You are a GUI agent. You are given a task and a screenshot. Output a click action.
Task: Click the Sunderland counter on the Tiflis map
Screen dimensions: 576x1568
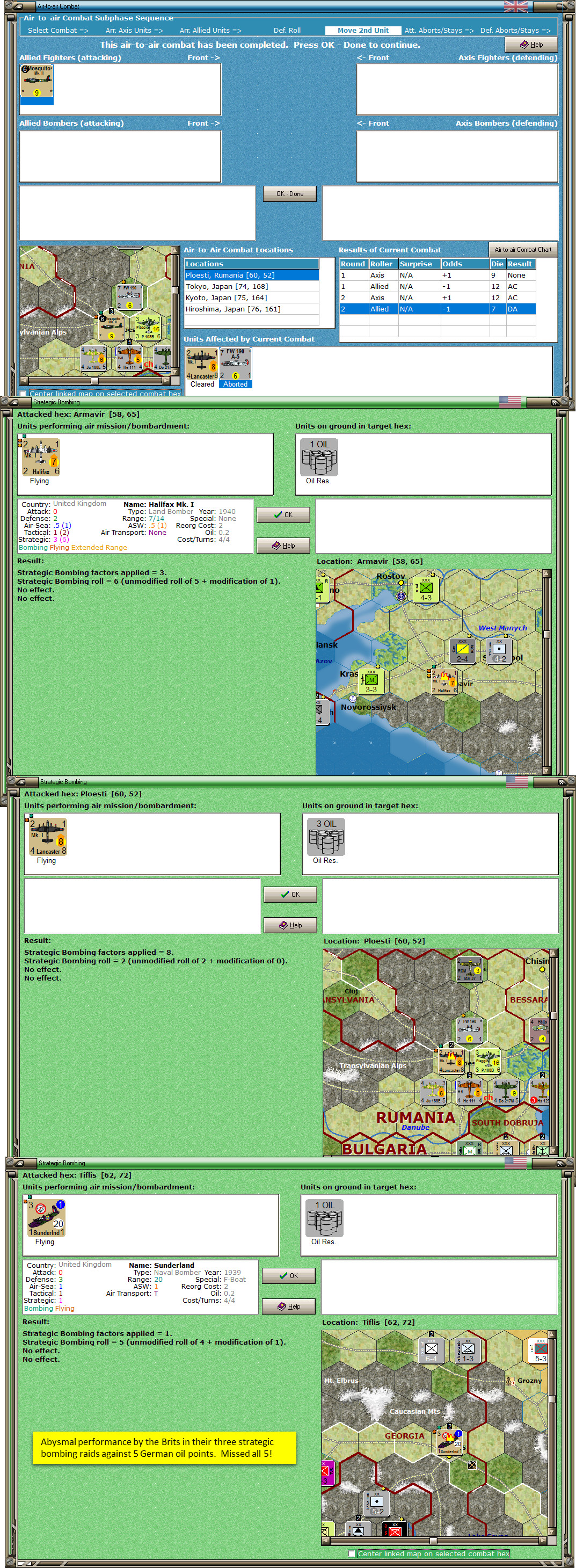point(449,1442)
